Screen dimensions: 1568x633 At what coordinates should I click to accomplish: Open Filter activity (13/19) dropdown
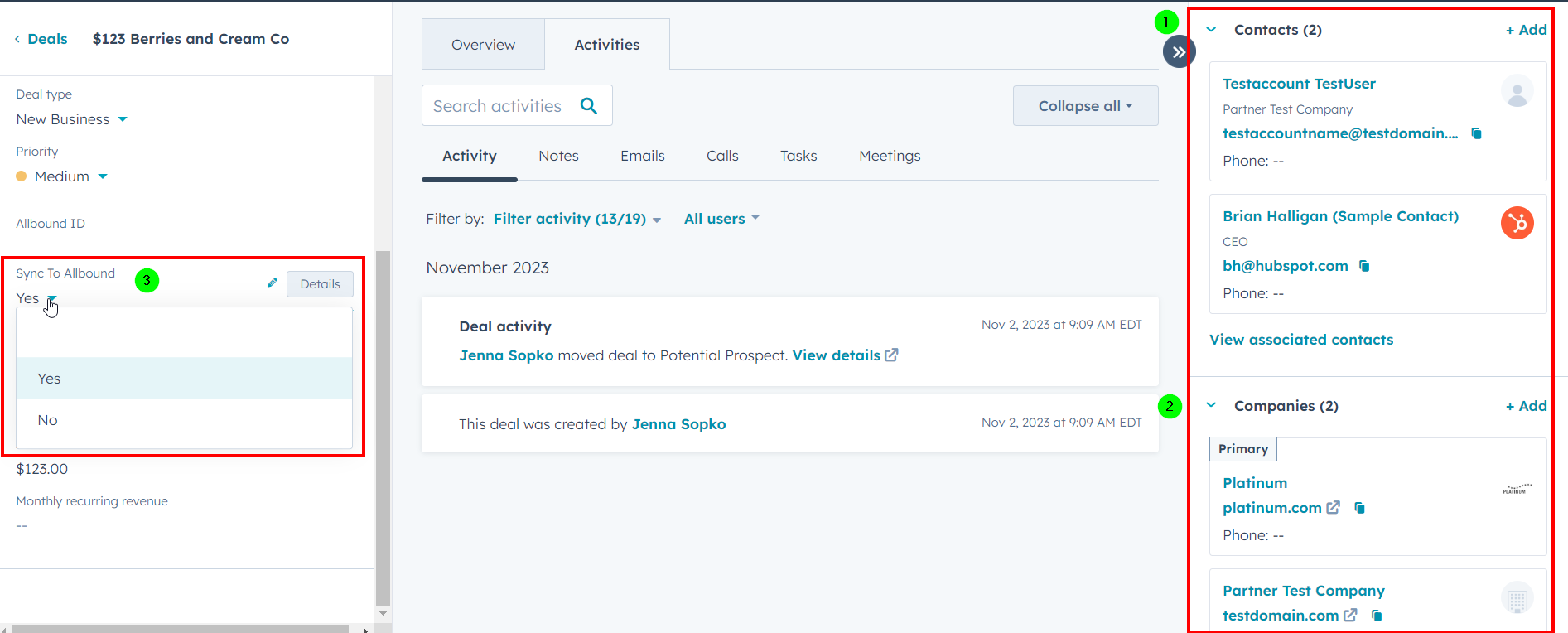pos(577,219)
